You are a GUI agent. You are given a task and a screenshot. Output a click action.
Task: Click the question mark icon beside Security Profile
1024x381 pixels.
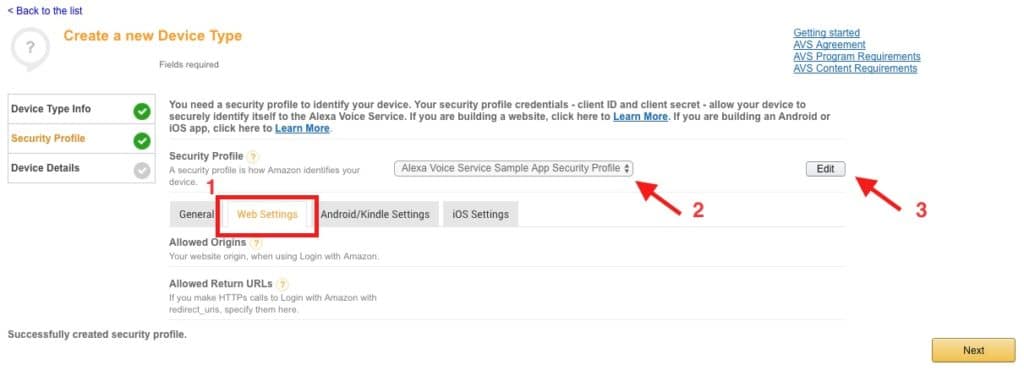click(253, 157)
